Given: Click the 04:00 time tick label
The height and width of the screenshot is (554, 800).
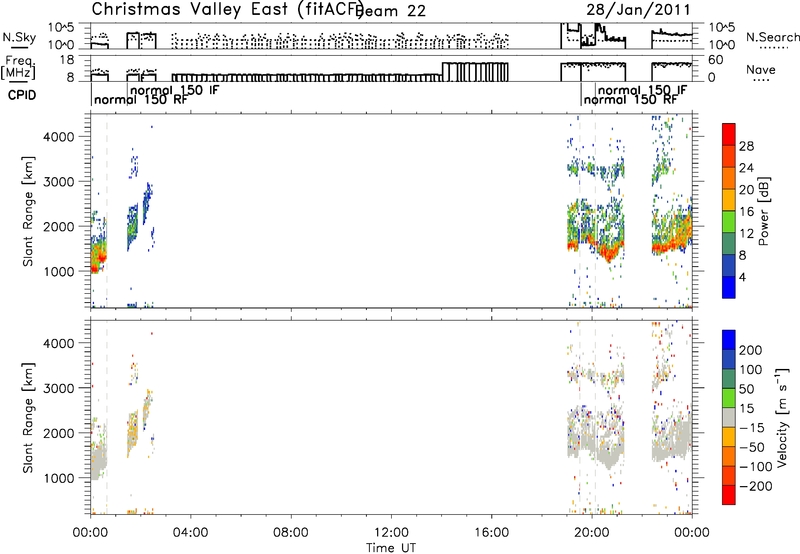Looking at the screenshot, I should point(190,533).
